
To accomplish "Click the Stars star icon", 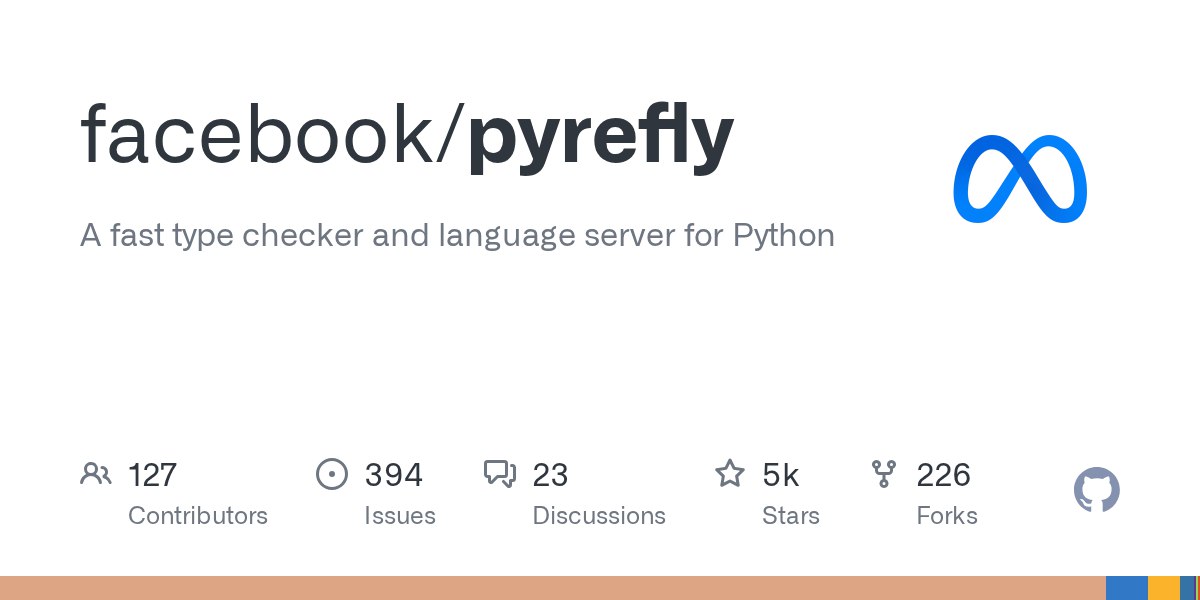I will coord(729,474).
